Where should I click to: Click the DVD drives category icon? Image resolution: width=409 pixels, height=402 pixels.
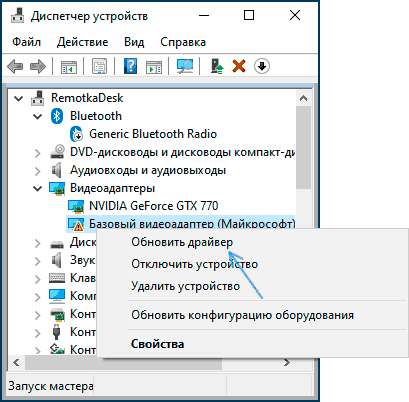coord(57,152)
